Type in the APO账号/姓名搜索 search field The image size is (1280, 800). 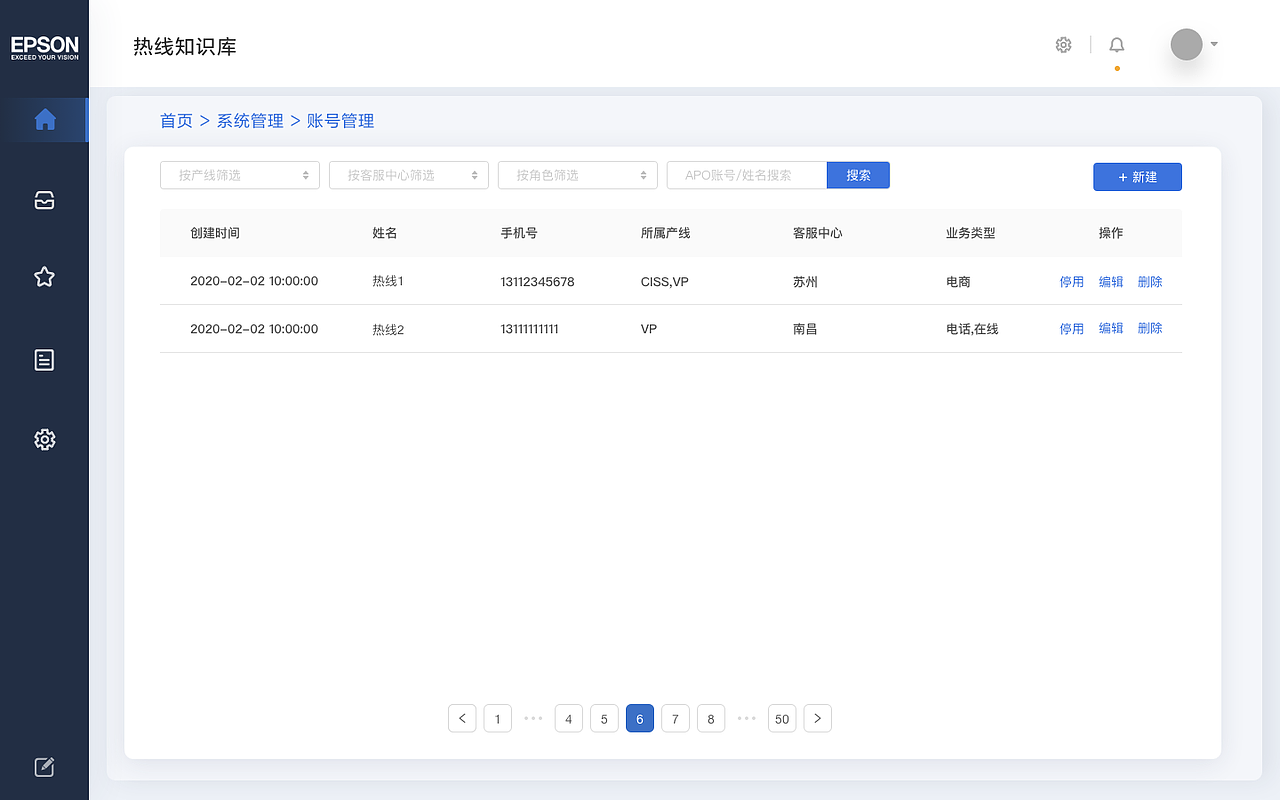coord(746,174)
